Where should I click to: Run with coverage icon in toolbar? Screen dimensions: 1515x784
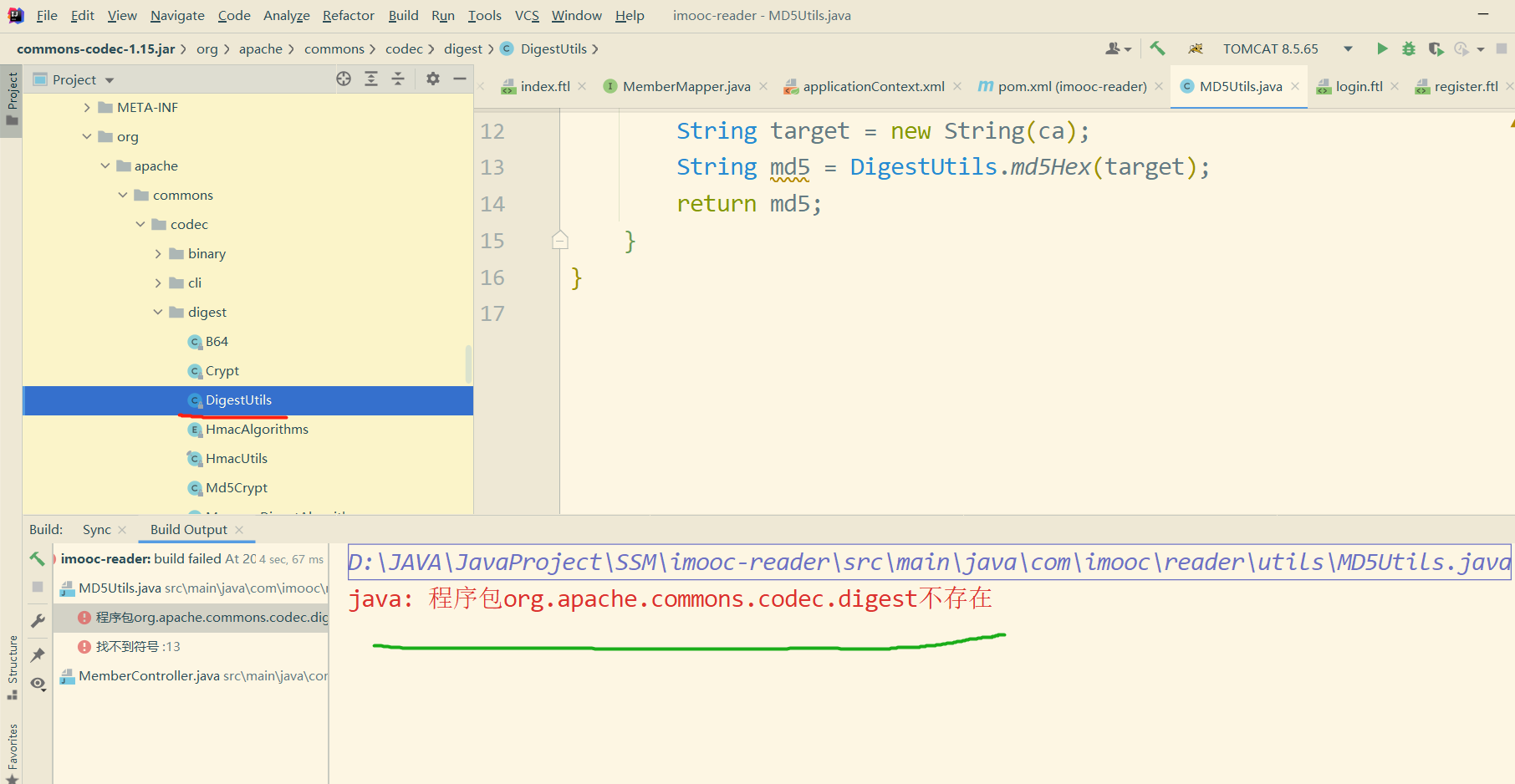[1436, 48]
